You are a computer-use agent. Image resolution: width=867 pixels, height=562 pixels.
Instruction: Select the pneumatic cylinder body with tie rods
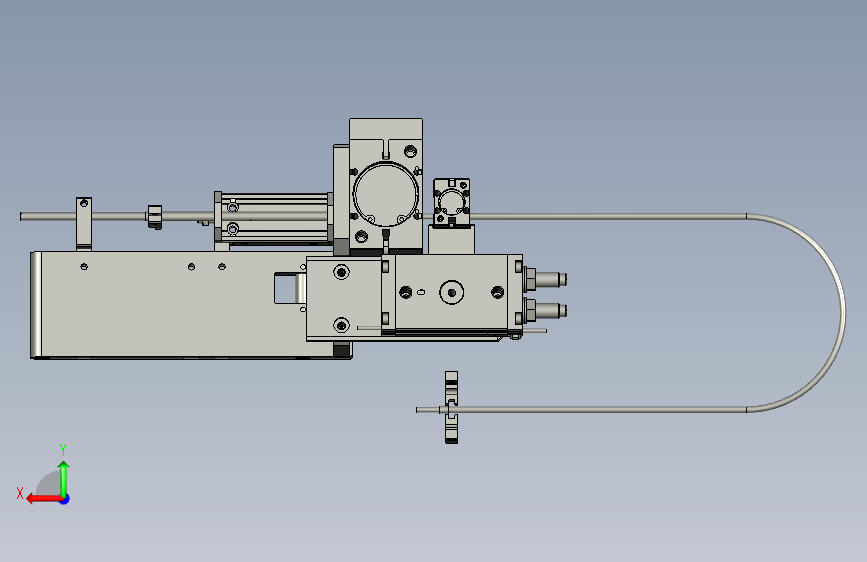274,218
